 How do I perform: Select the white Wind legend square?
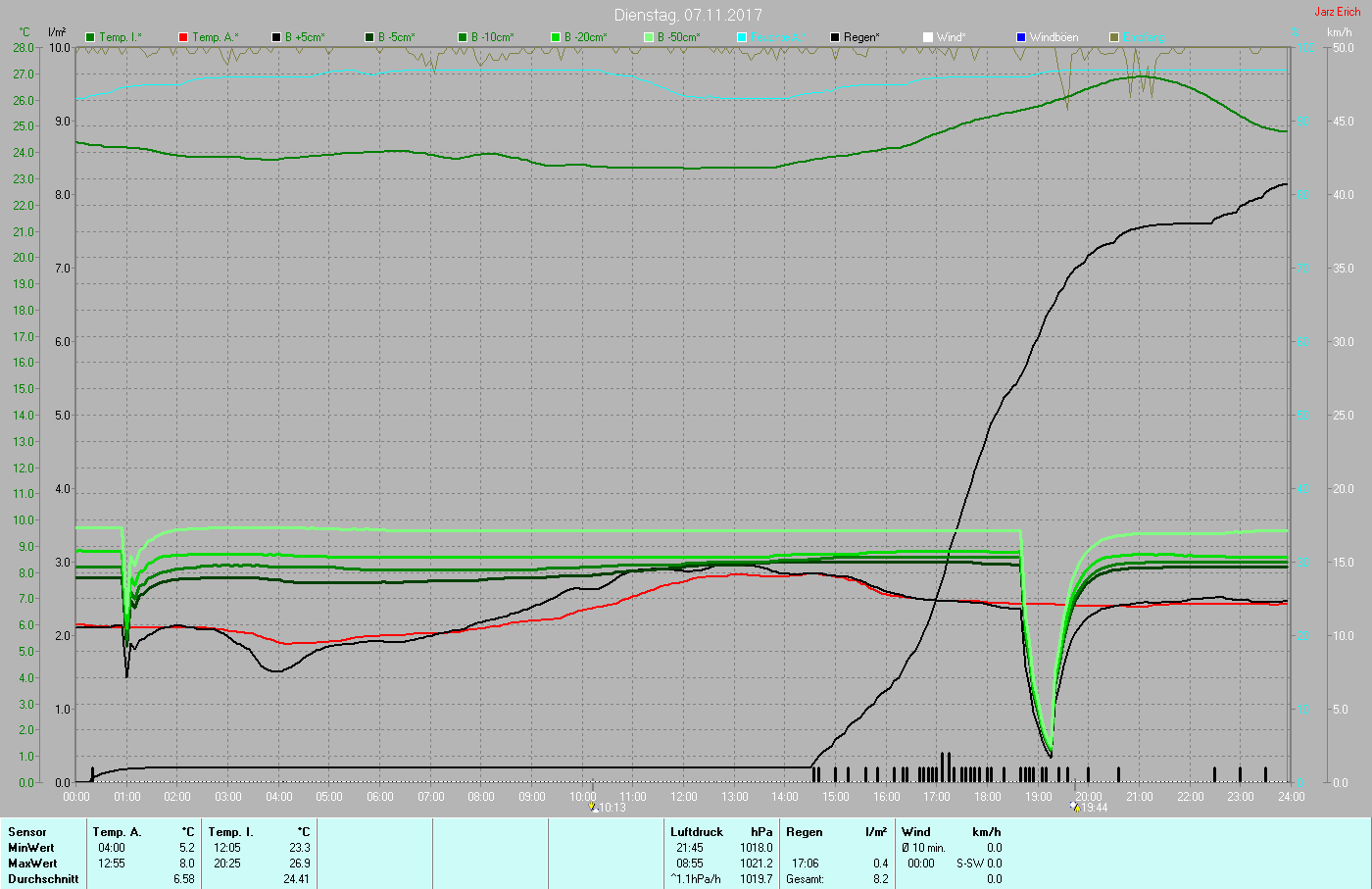coord(928,37)
